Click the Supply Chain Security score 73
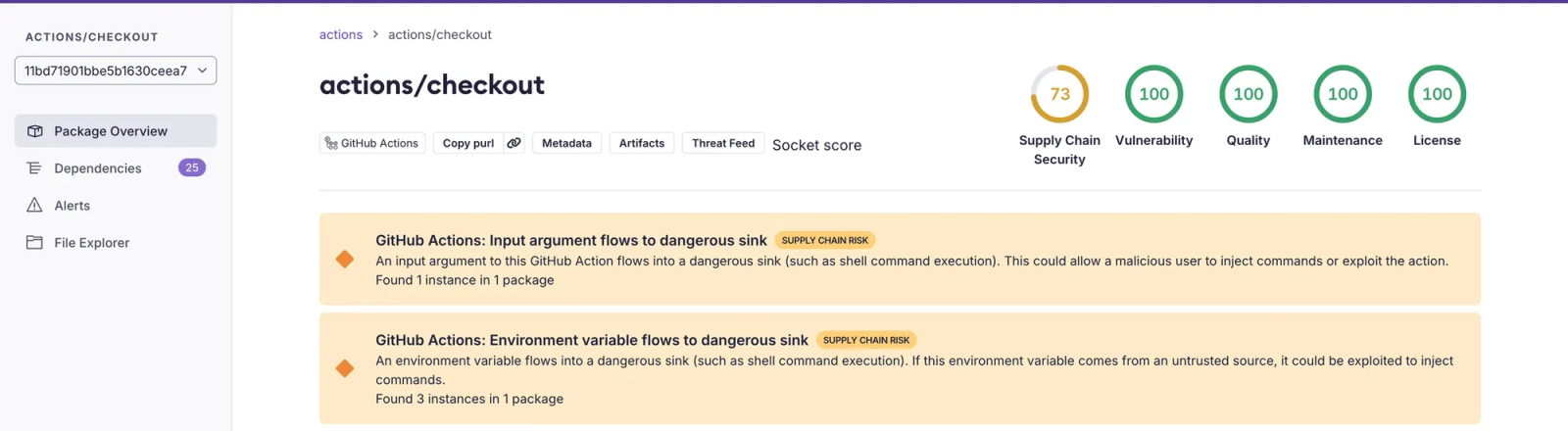Image resolution: width=1568 pixels, height=431 pixels. point(1059,94)
